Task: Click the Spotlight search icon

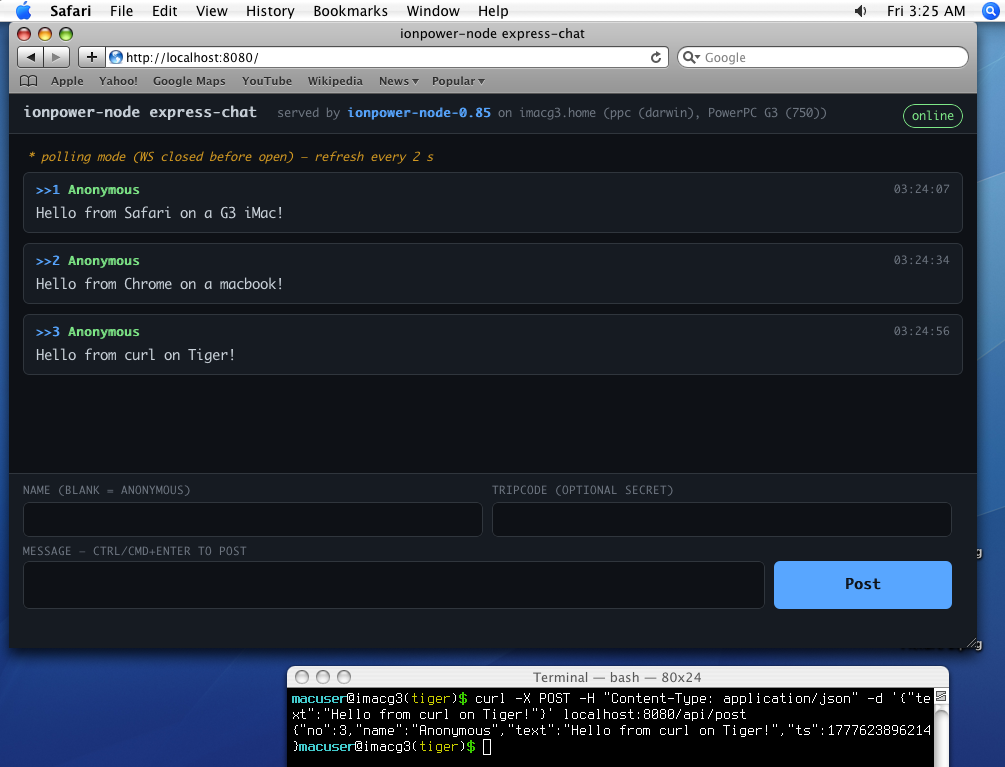Action: [x=991, y=11]
